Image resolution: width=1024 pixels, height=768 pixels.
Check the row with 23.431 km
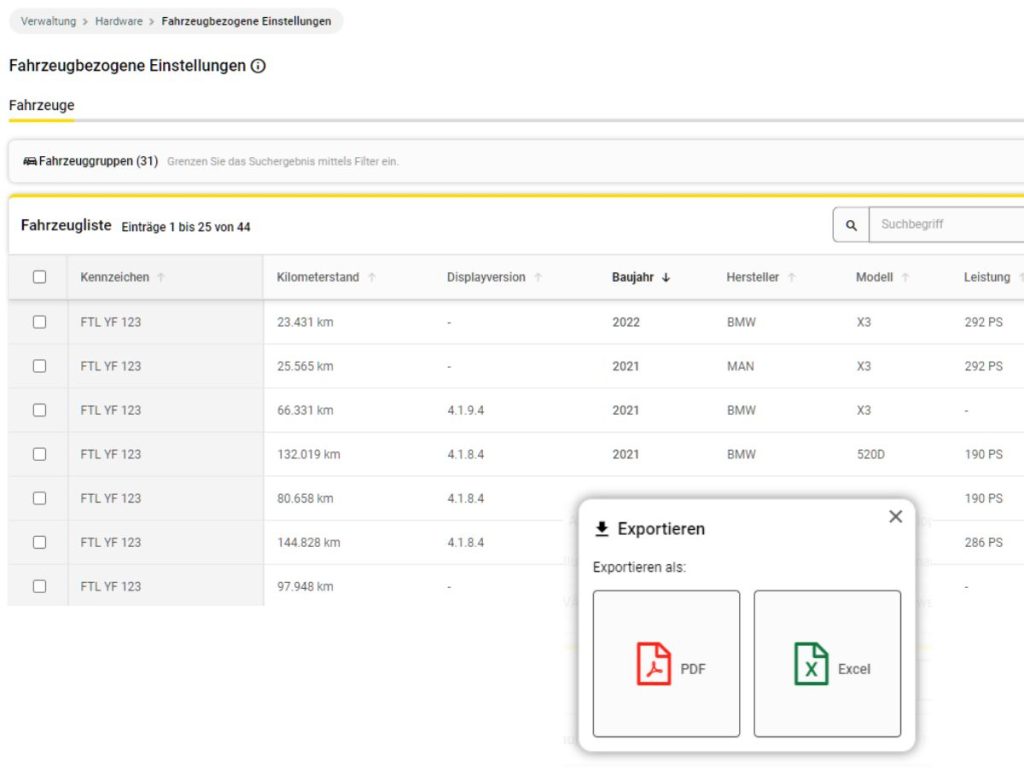tap(39, 322)
